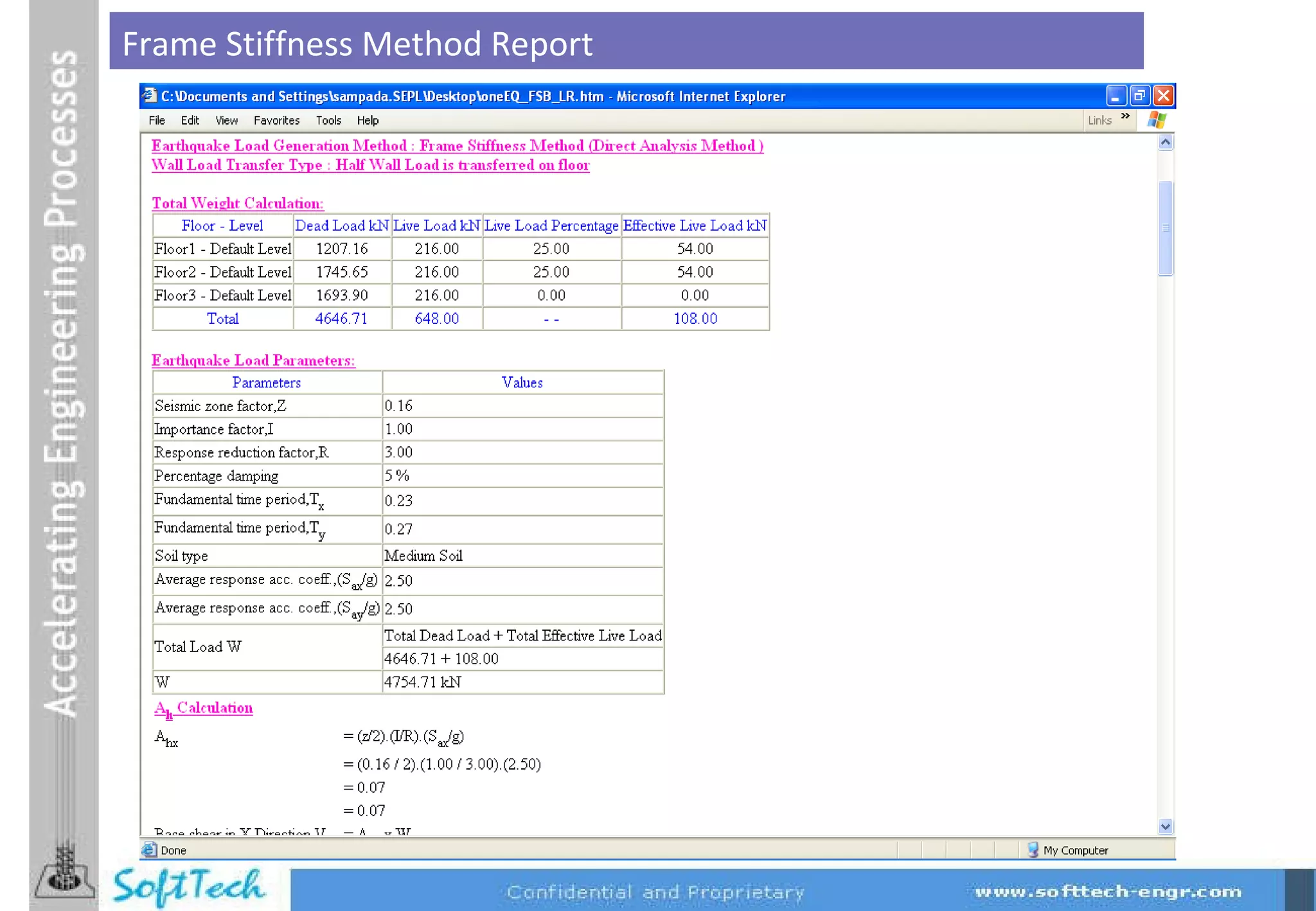Click the scrollbar down arrow
This screenshot has width=1316, height=911.
coord(1166,827)
